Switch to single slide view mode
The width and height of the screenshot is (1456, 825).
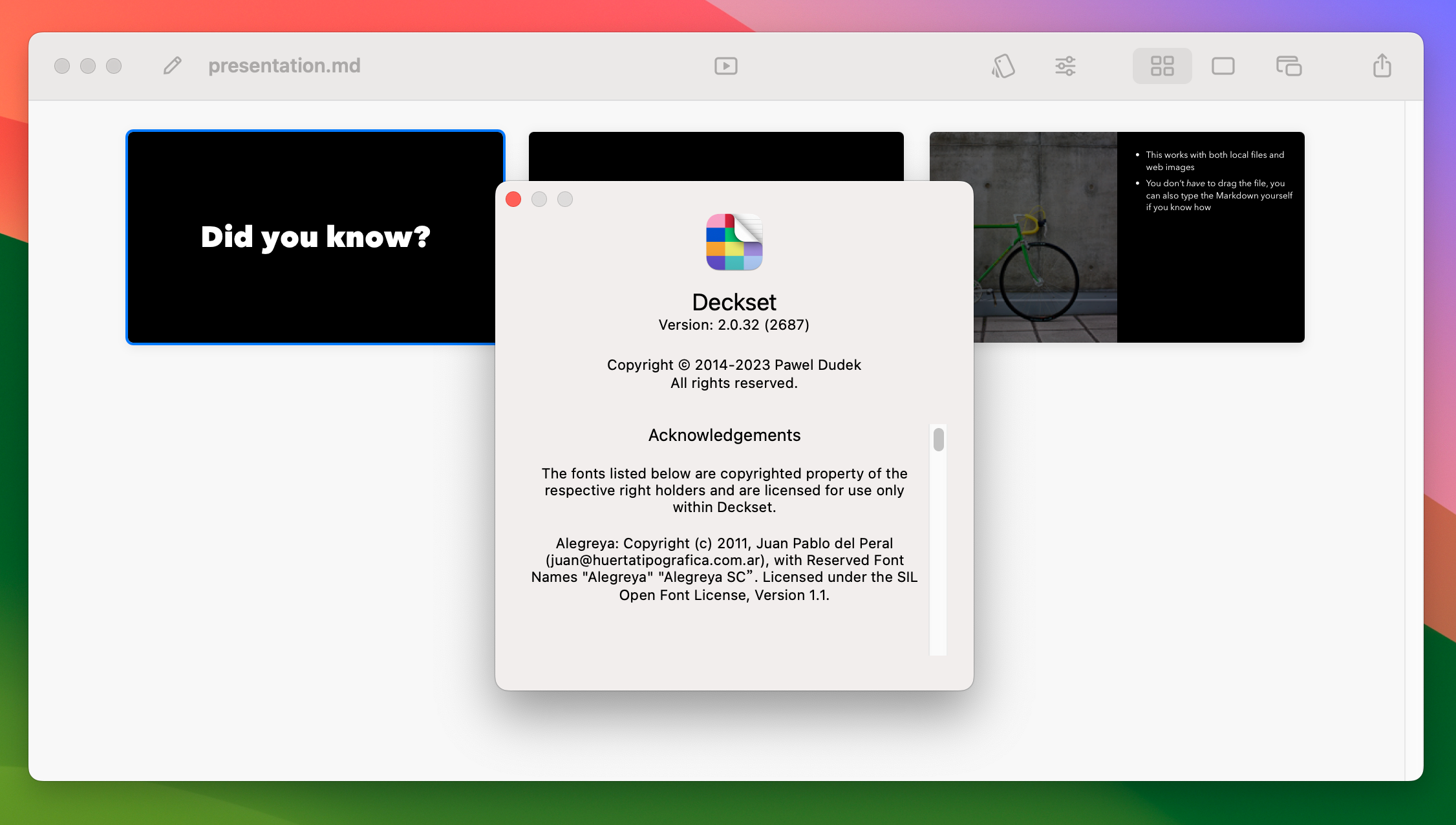click(x=1223, y=65)
